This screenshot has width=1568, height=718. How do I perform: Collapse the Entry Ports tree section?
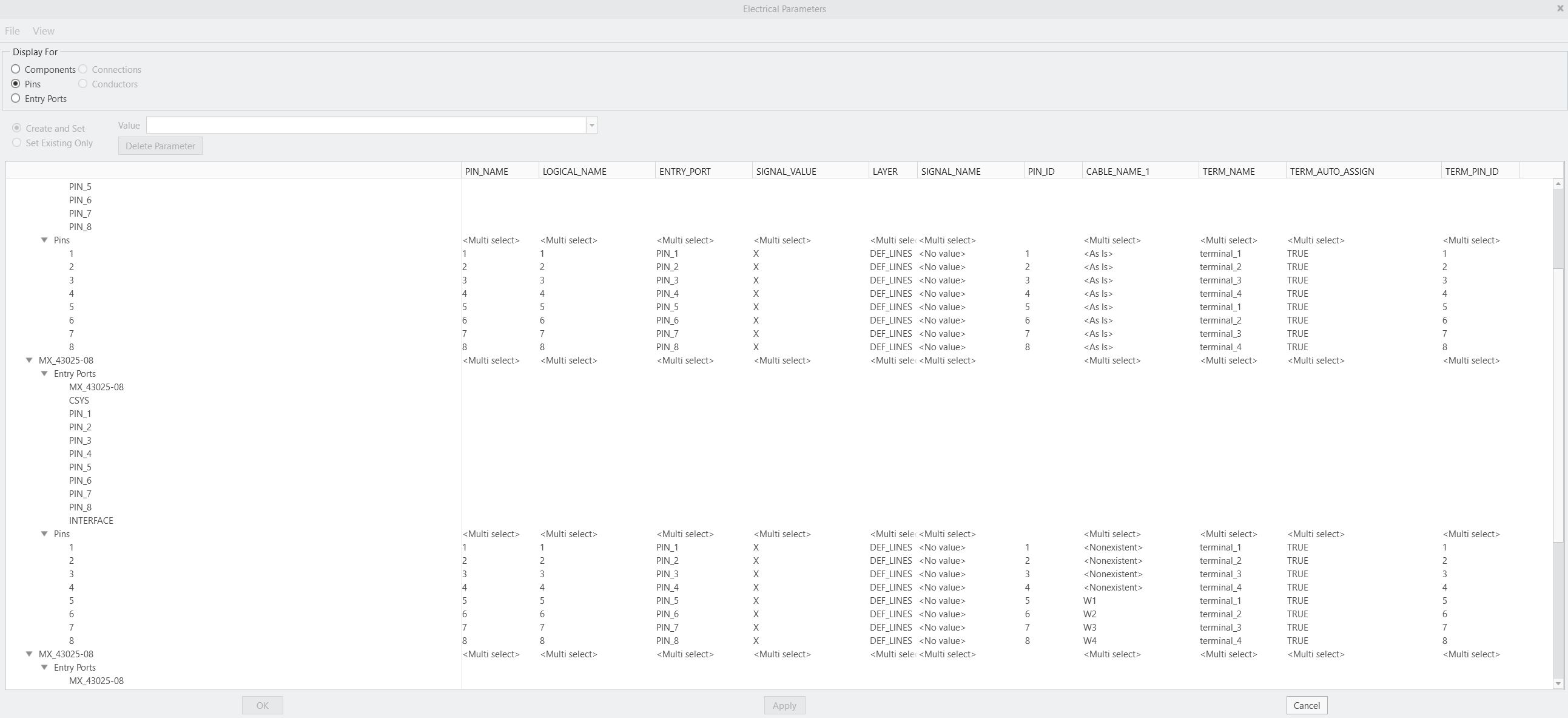click(x=44, y=373)
